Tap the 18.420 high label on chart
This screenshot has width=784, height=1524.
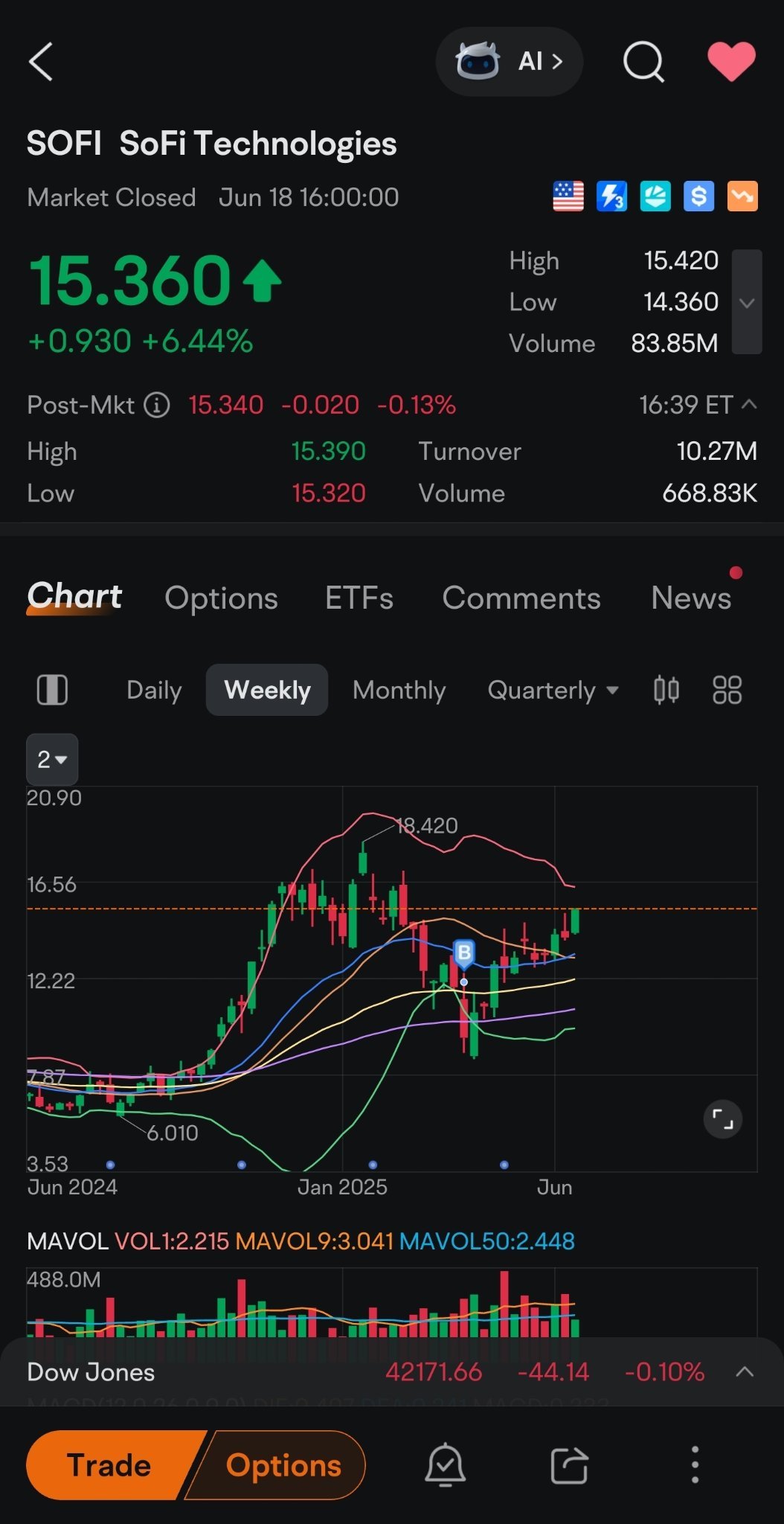point(427,826)
